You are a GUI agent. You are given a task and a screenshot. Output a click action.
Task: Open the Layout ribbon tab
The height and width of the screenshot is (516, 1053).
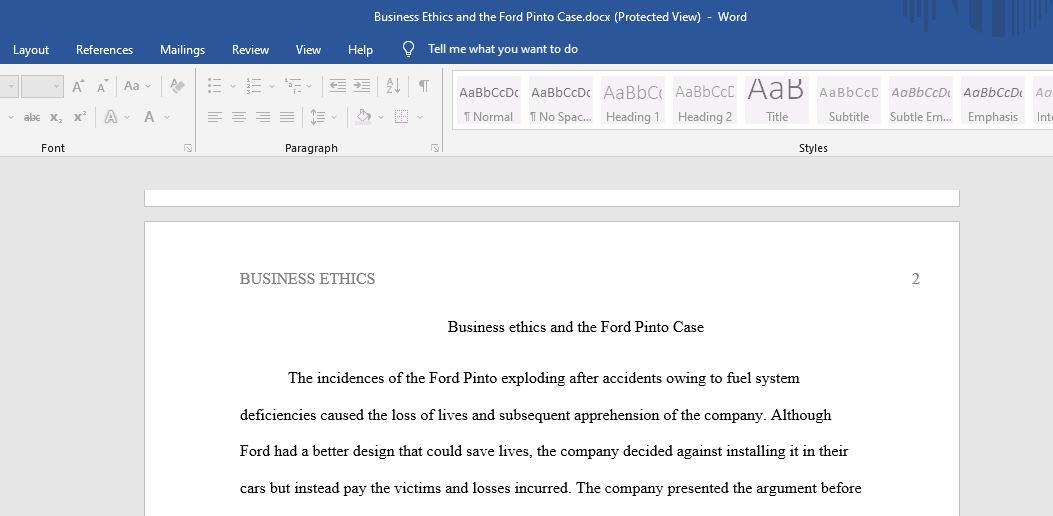pyautogui.click(x=31, y=50)
